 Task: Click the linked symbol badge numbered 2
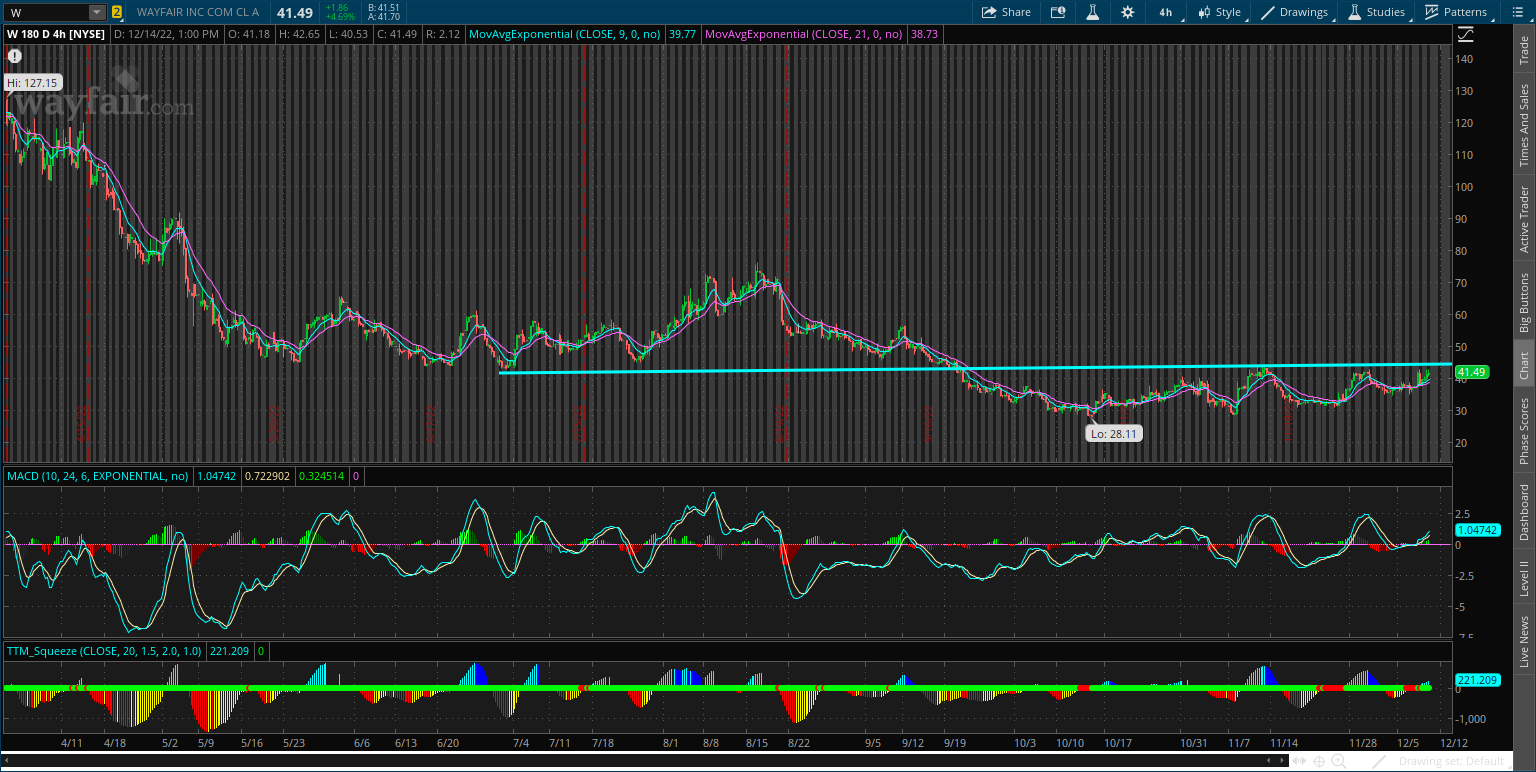(117, 12)
